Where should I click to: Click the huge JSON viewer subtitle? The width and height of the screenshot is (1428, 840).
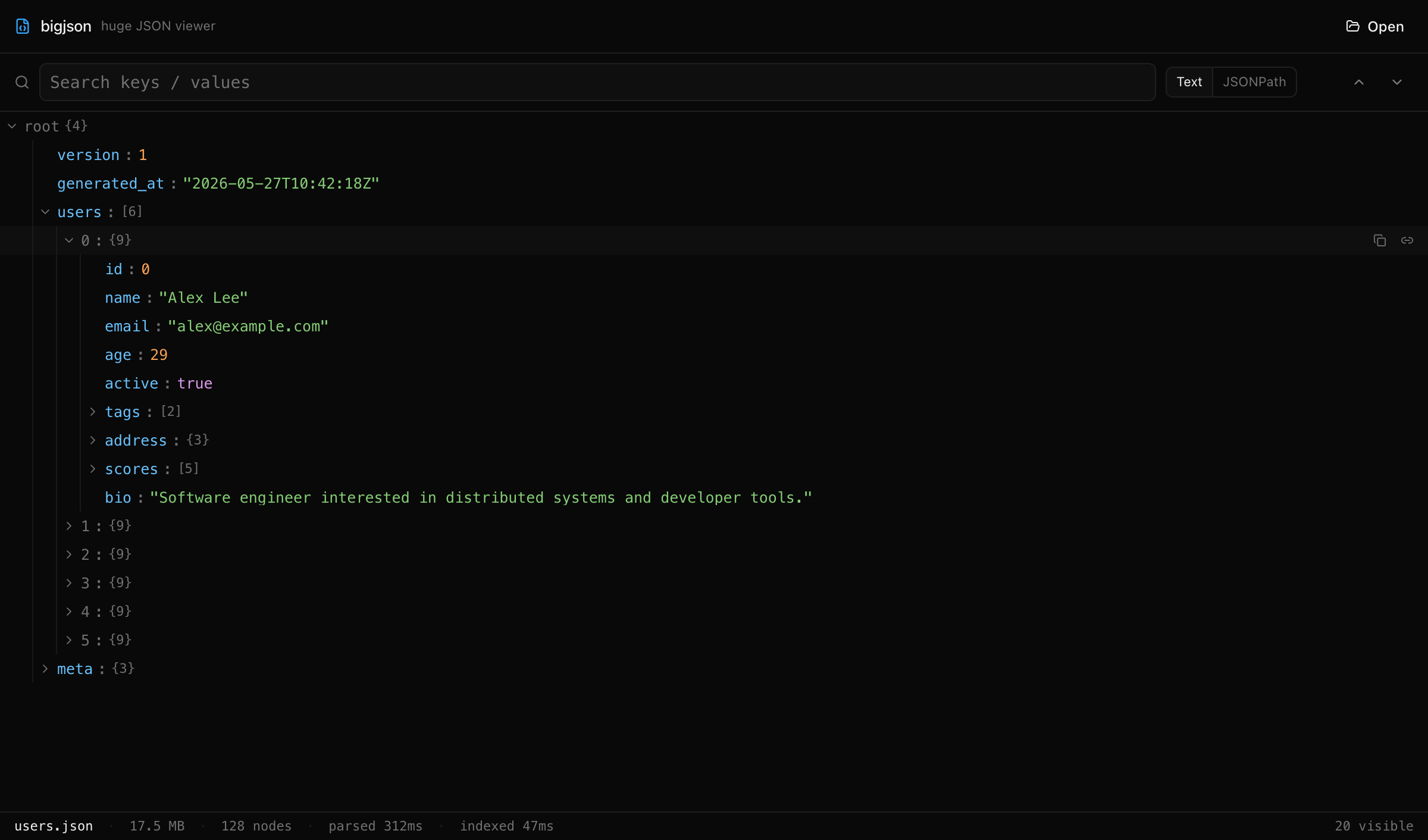[x=158, y=26]
